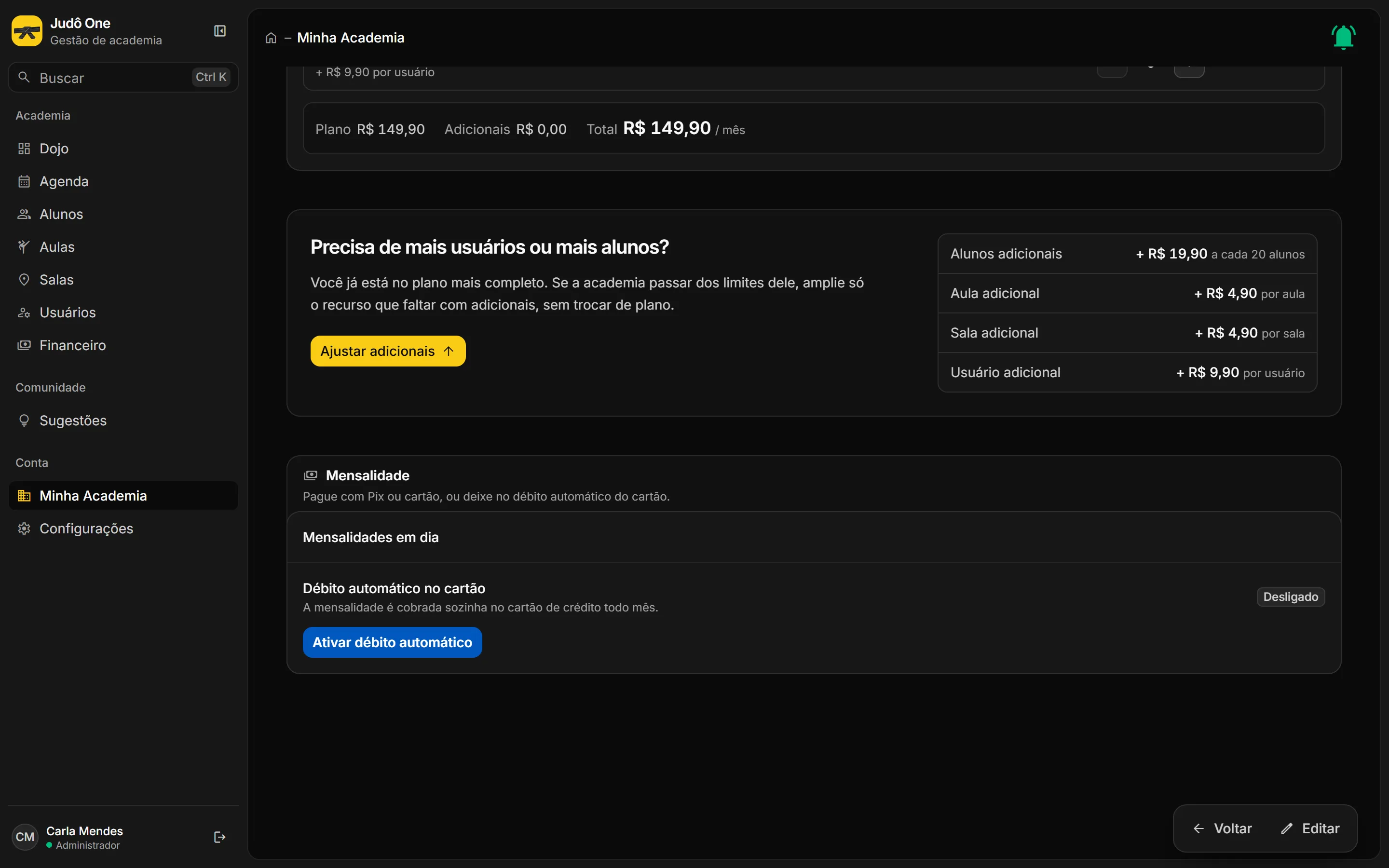Click the Usuários admin icon

point(24,312)
